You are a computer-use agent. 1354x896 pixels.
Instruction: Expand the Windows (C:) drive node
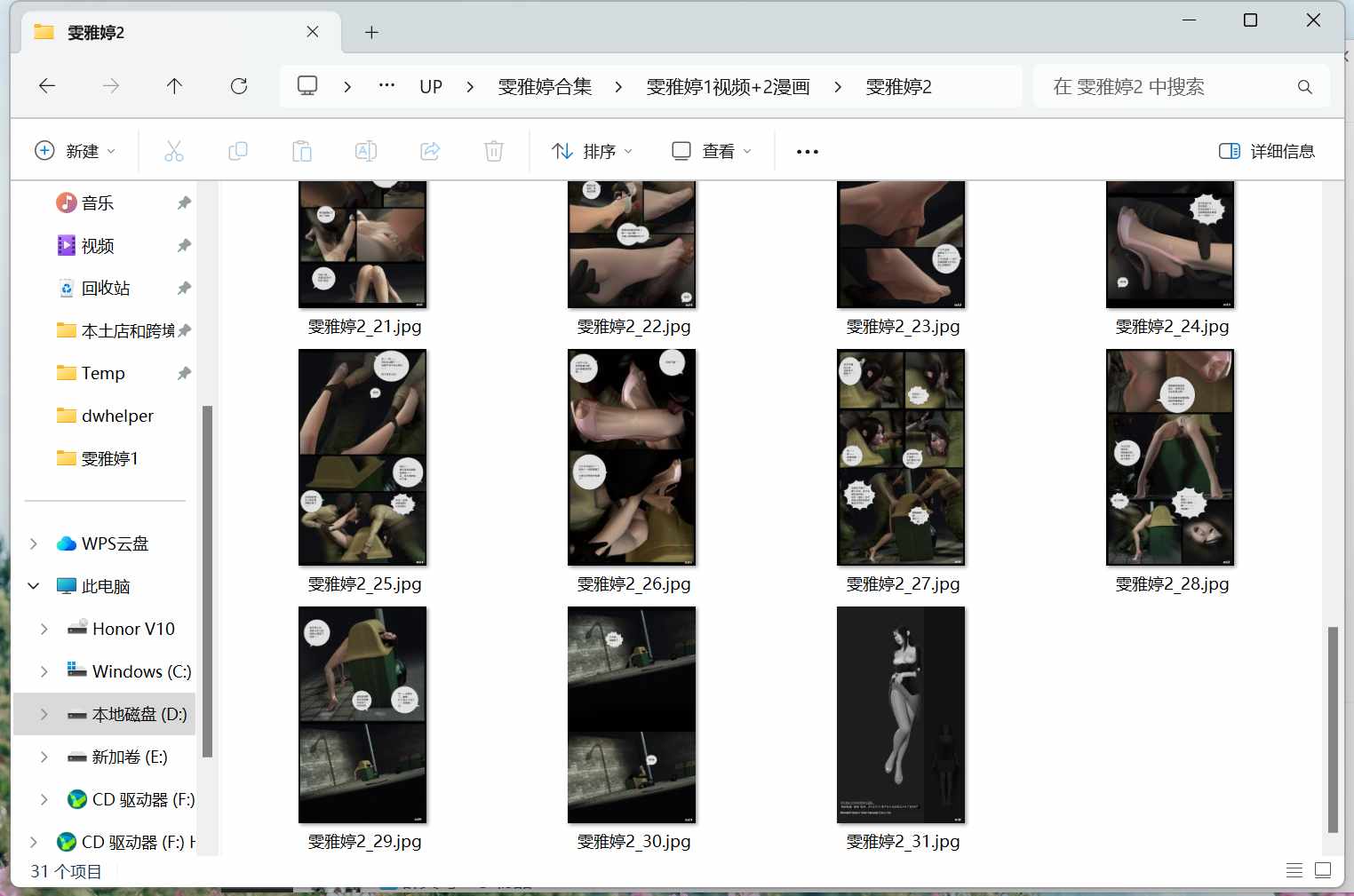coord(44,672)
